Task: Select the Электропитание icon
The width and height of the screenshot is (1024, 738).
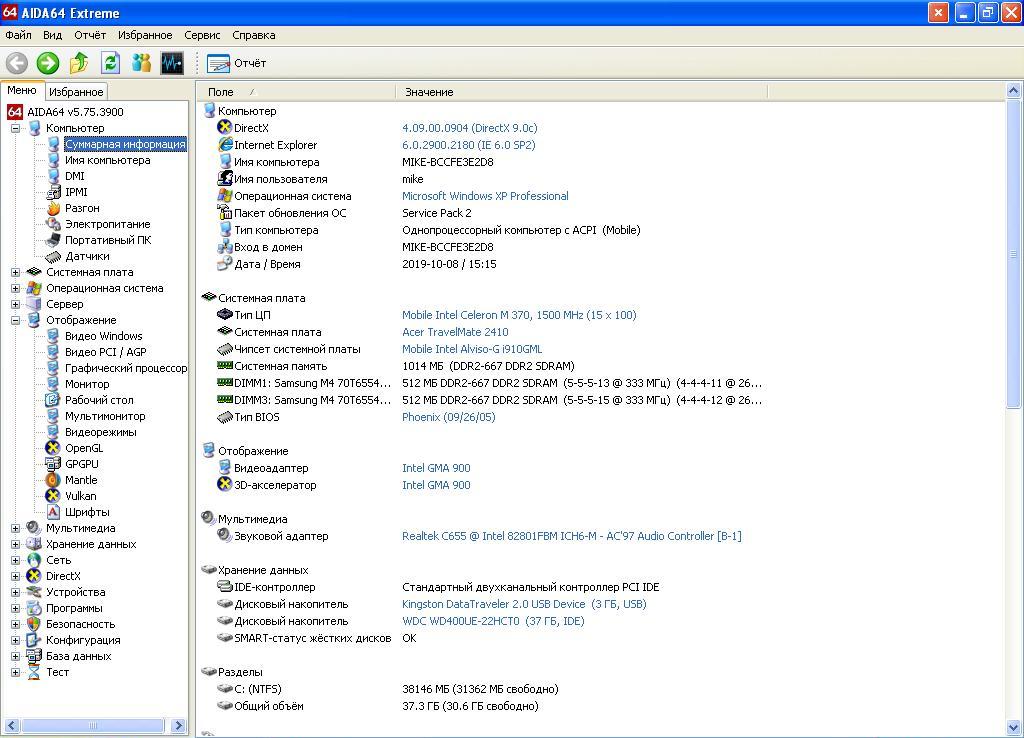Action: [x=54, y=224]
